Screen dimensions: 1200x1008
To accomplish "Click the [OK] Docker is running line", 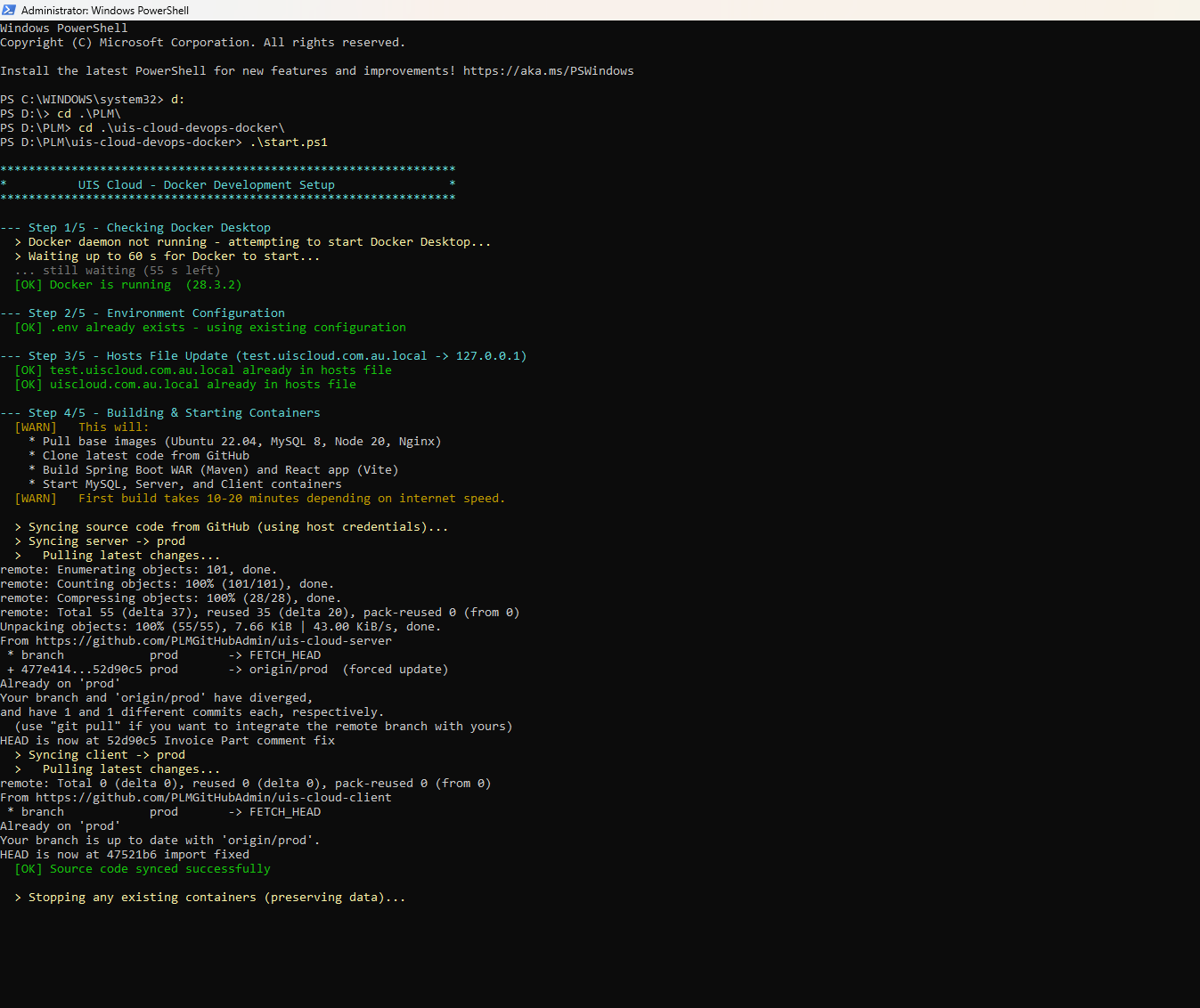I will (128, 285).
